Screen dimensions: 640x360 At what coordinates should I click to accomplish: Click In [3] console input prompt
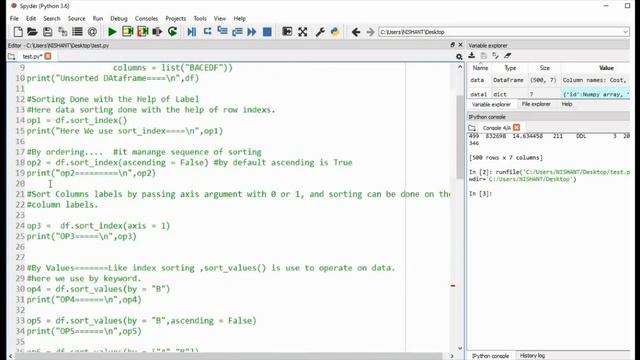coord(480,193)
